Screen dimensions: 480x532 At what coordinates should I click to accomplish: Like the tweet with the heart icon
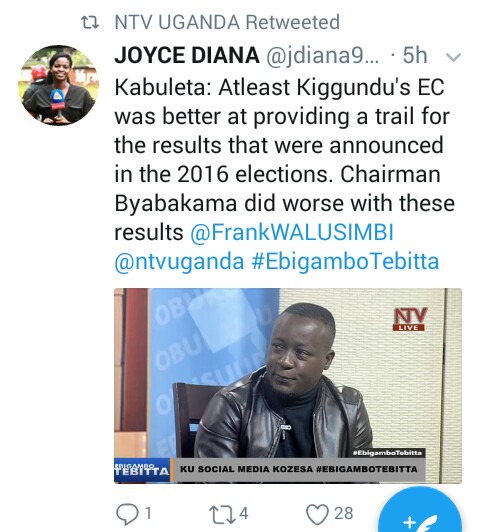click(317, 514)
